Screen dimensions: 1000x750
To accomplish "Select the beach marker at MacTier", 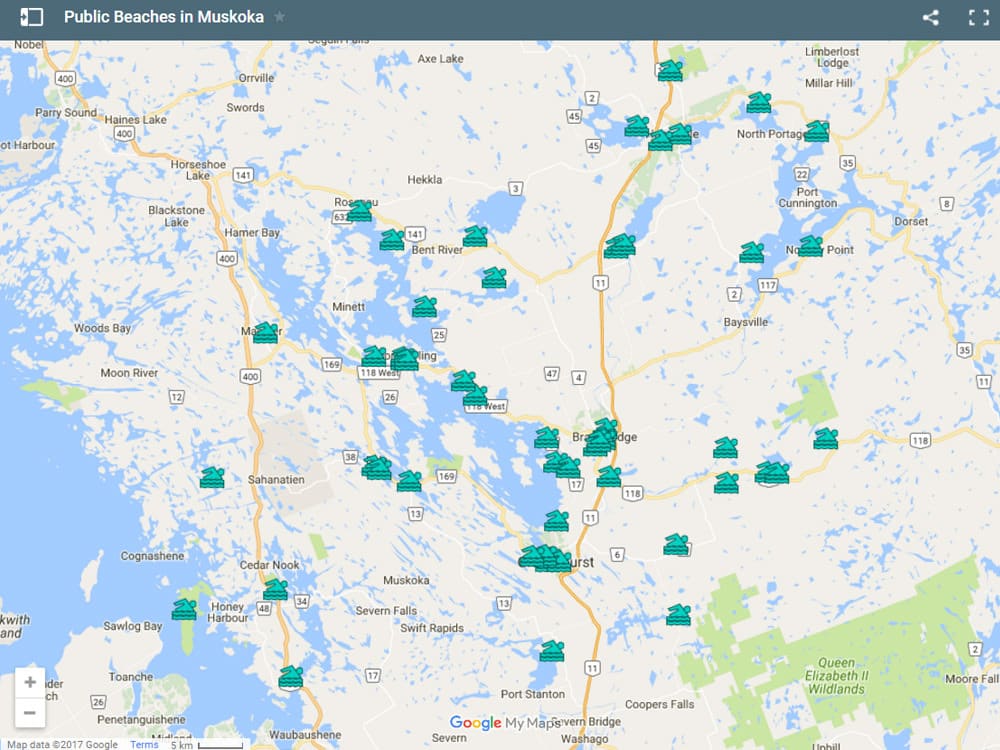I will tap(265, 333).
